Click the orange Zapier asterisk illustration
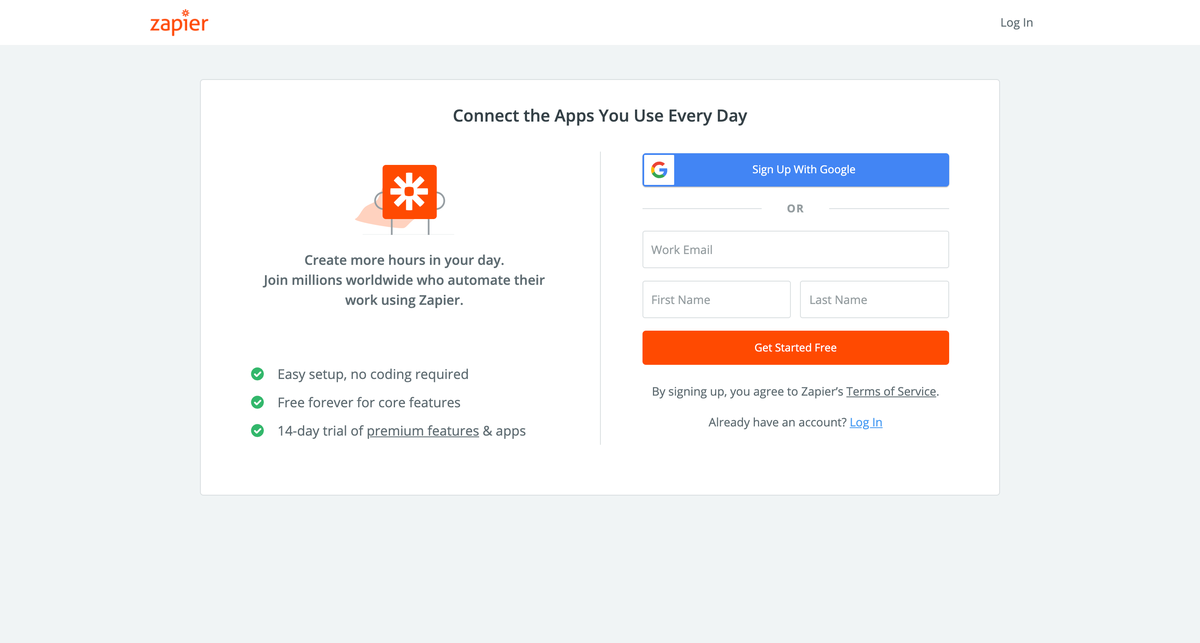Image resolution: width=1200 pixels, height=643 pixels. (409, 191)
